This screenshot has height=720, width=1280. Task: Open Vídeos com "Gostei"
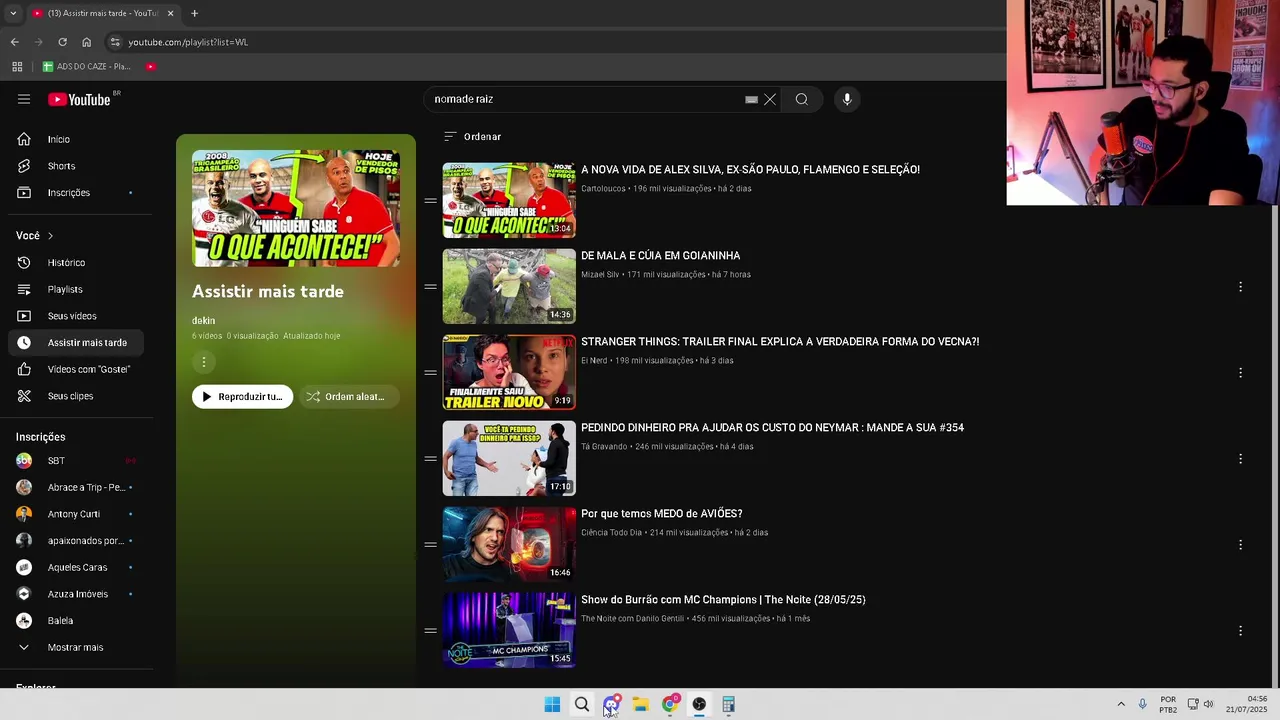tap(76, 369)
